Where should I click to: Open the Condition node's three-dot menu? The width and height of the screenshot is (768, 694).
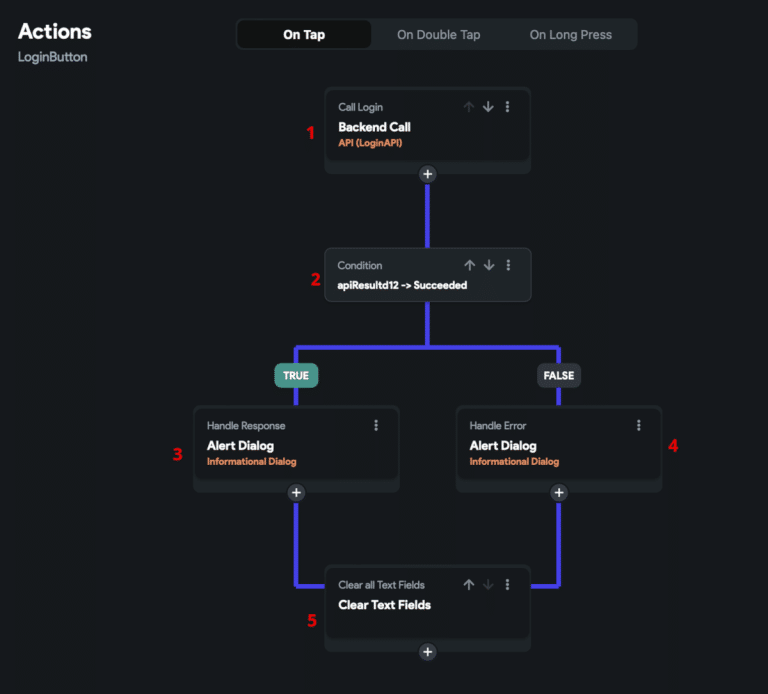coord(508,265)
